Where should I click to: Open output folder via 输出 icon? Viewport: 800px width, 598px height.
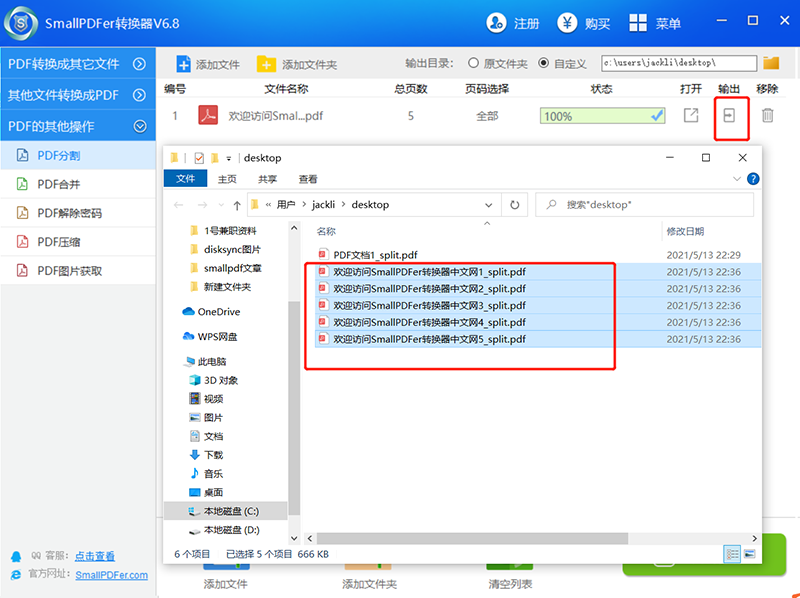[729, 115]
